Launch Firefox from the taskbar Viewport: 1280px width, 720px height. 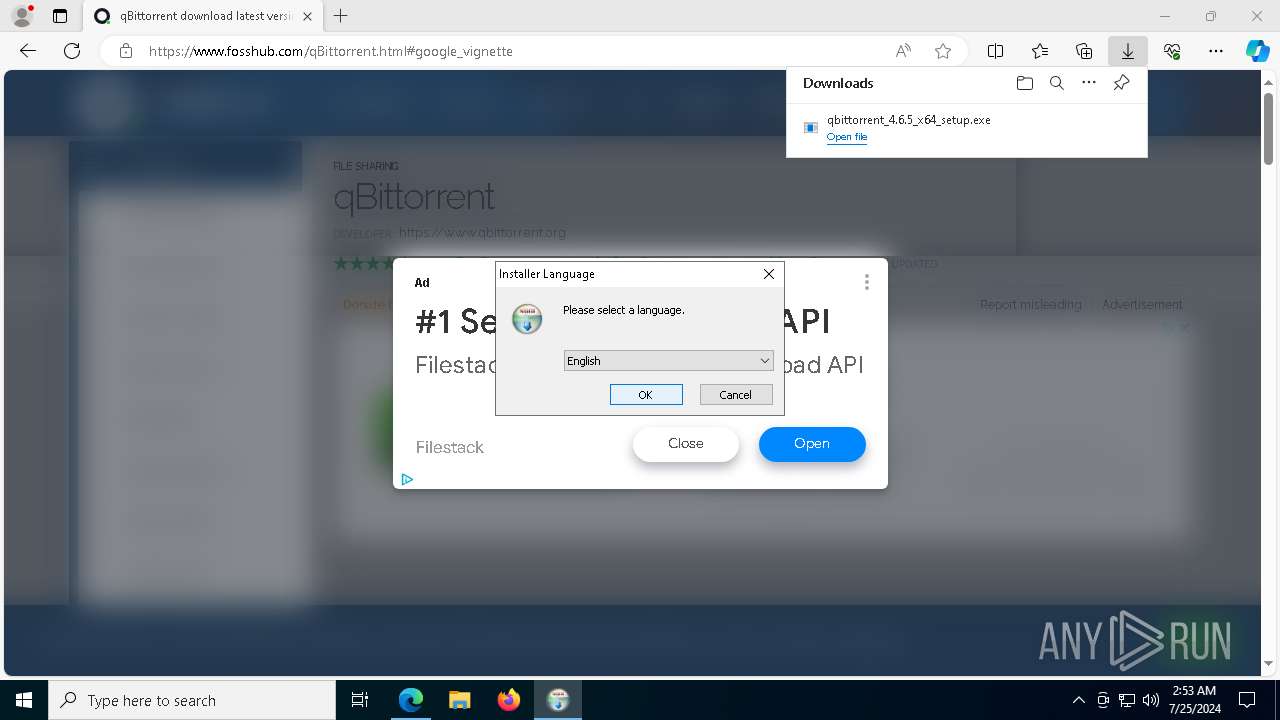pos(508,700)
